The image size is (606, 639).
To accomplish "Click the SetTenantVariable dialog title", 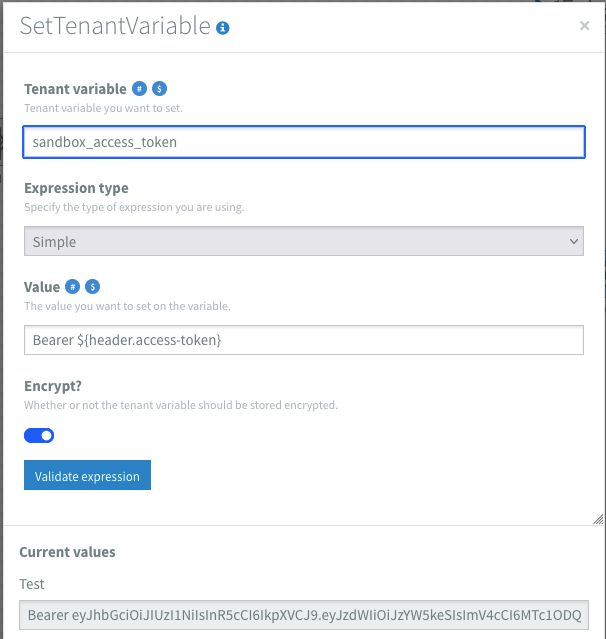I will pos(115,27).
